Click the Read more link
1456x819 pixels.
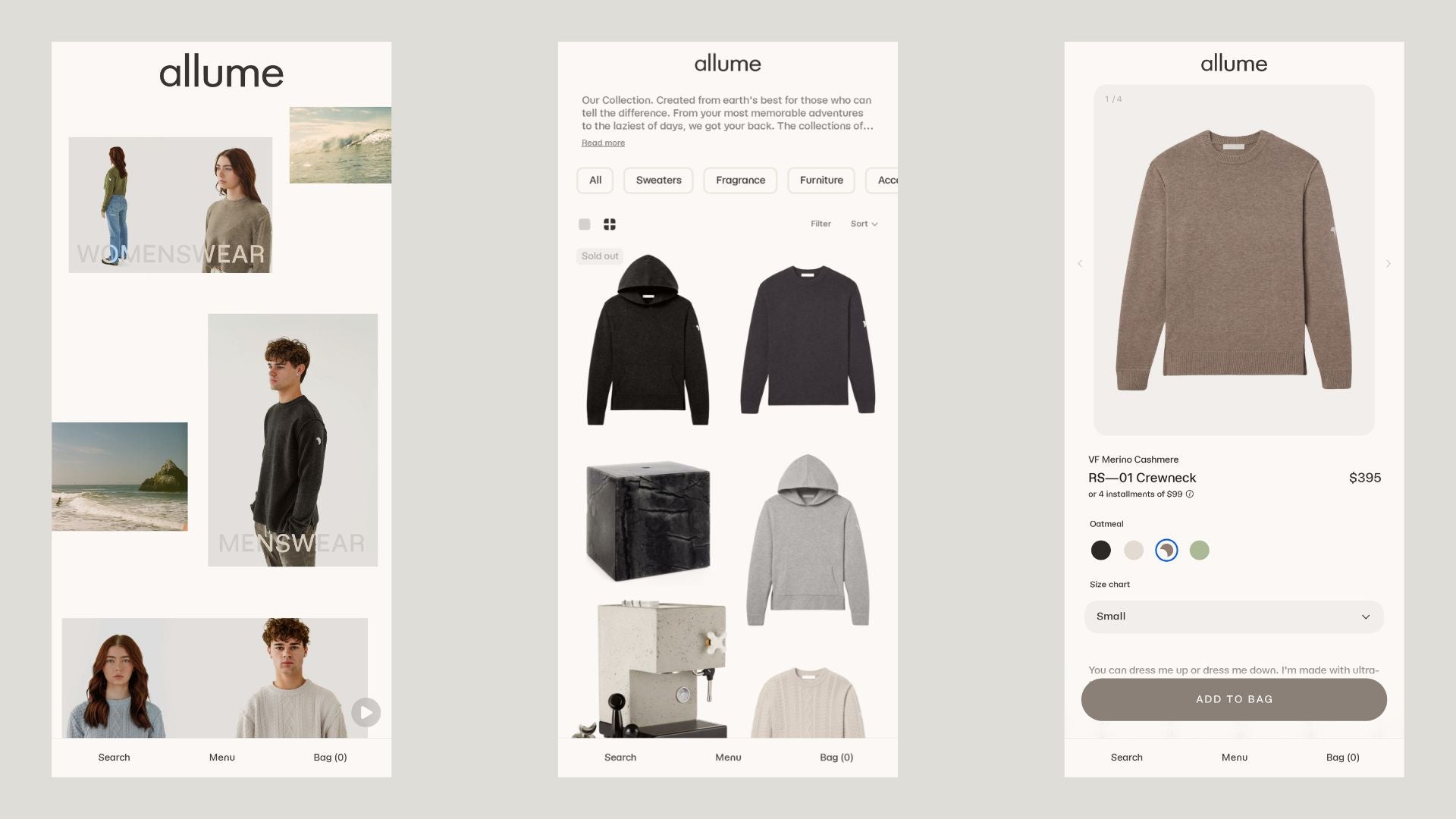tap(603, 143)
